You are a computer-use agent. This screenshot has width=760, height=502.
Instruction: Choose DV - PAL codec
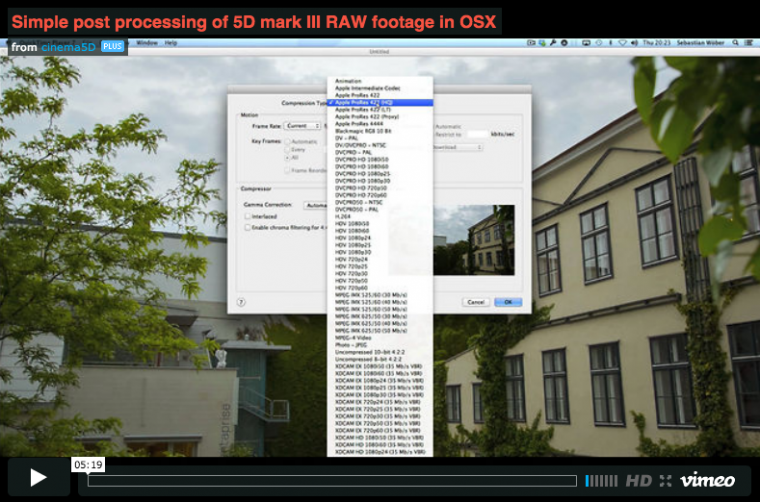click(x=380, y=138)
